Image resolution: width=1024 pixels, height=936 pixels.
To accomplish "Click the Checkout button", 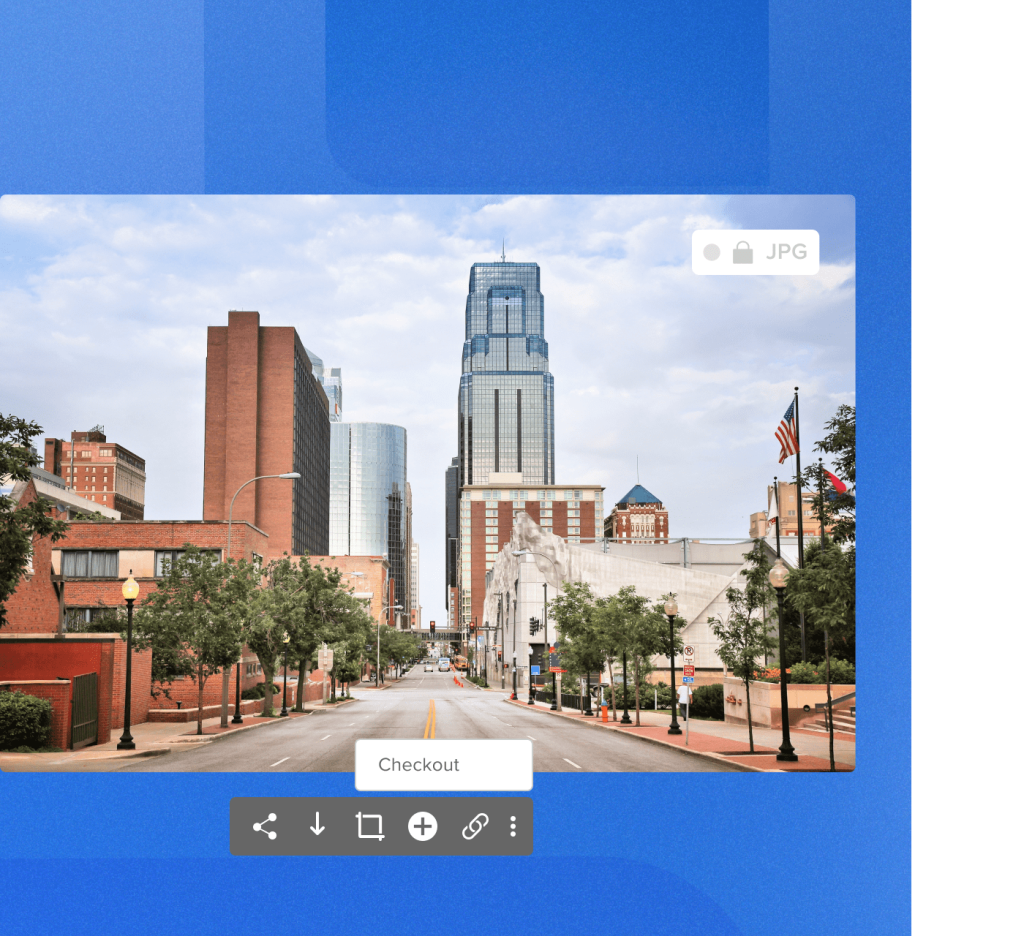I will (x=443, y=765).
